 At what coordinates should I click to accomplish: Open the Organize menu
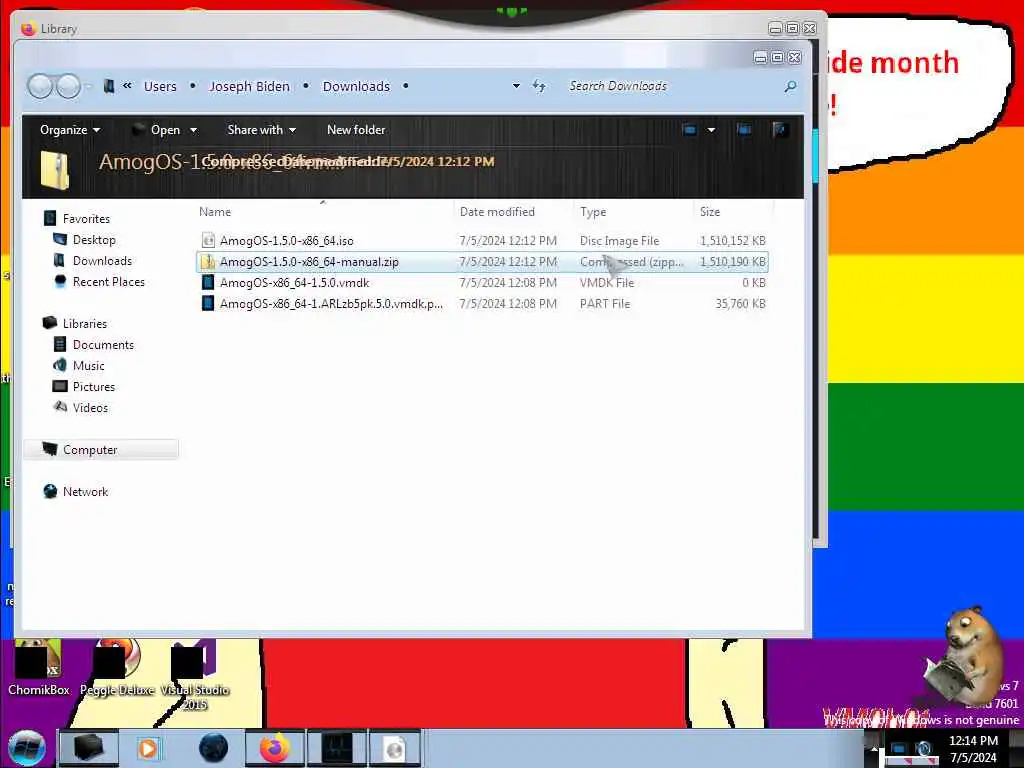tap(70, 130)
